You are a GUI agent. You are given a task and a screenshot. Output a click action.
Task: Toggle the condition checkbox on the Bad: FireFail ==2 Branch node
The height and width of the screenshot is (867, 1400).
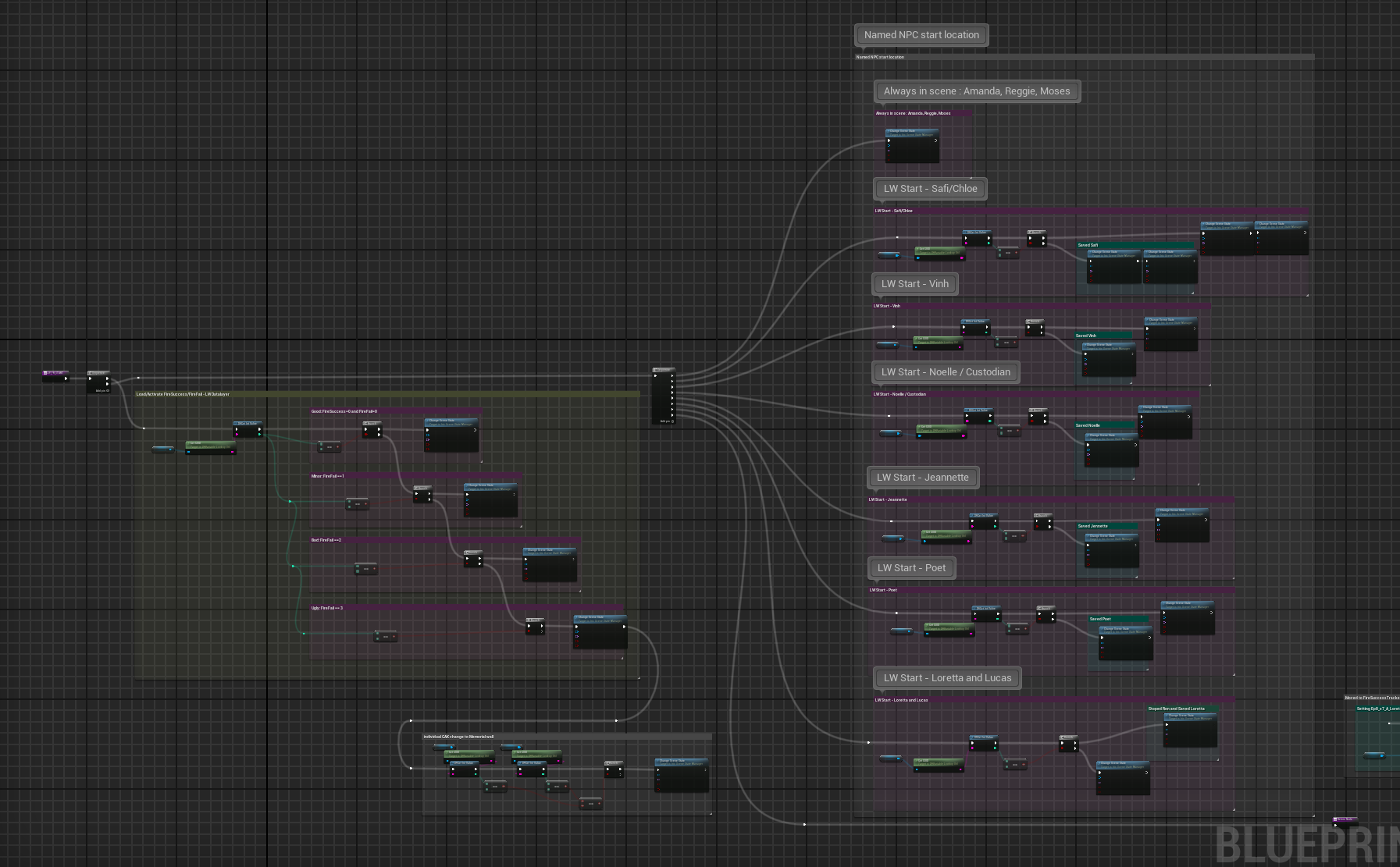(466, 563)
